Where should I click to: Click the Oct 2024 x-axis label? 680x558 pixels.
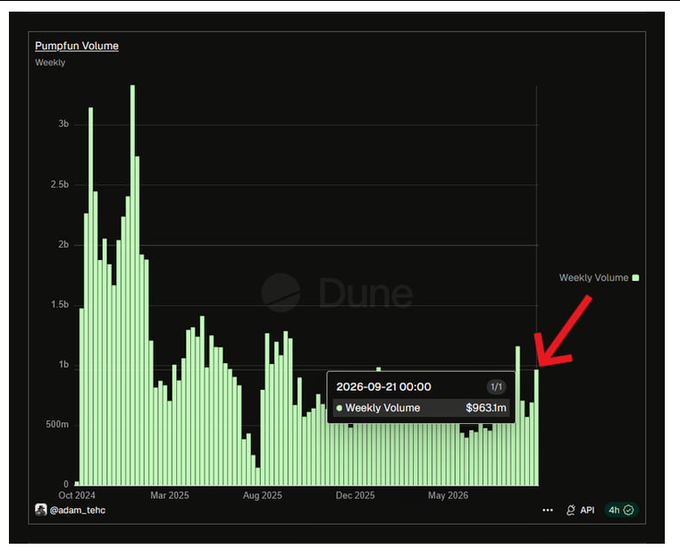click(x=77, y=495)
